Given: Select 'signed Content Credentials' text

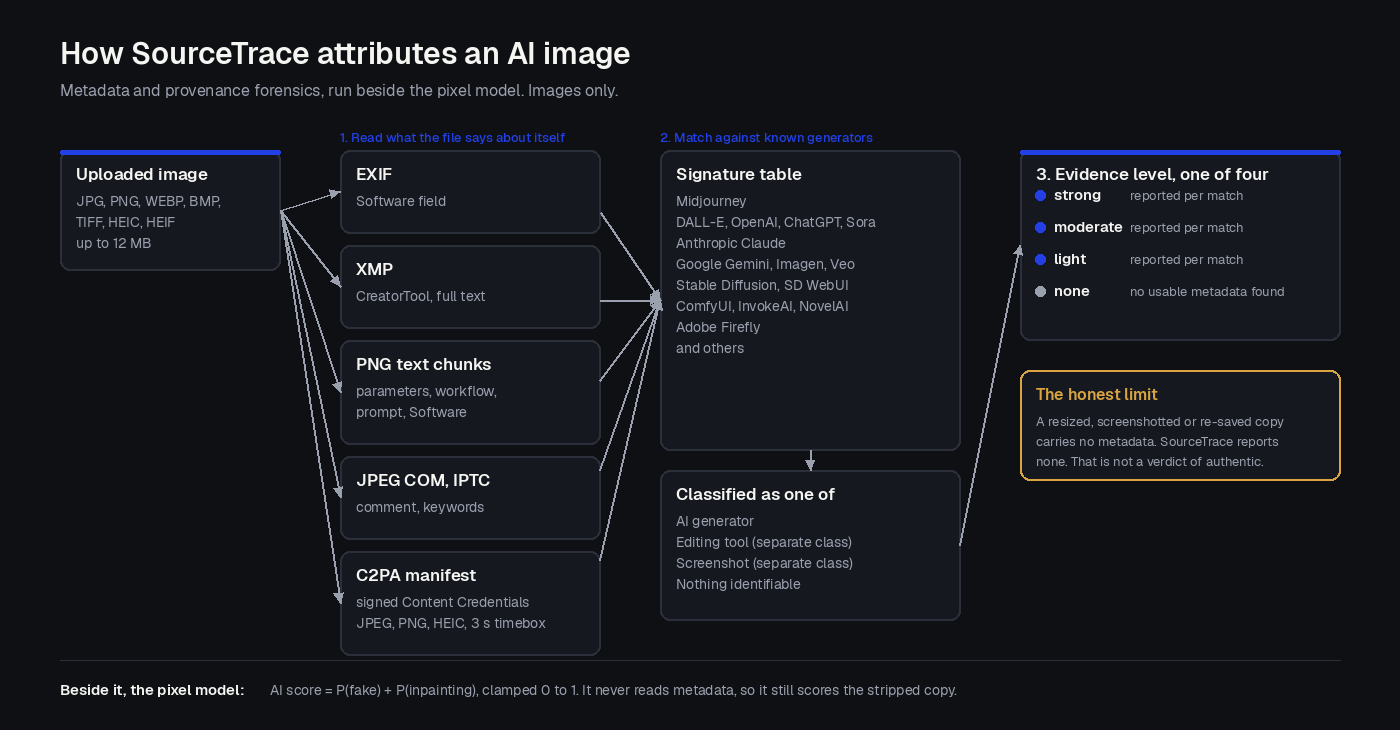Looking at the screenshot, I should coord(443,602).
